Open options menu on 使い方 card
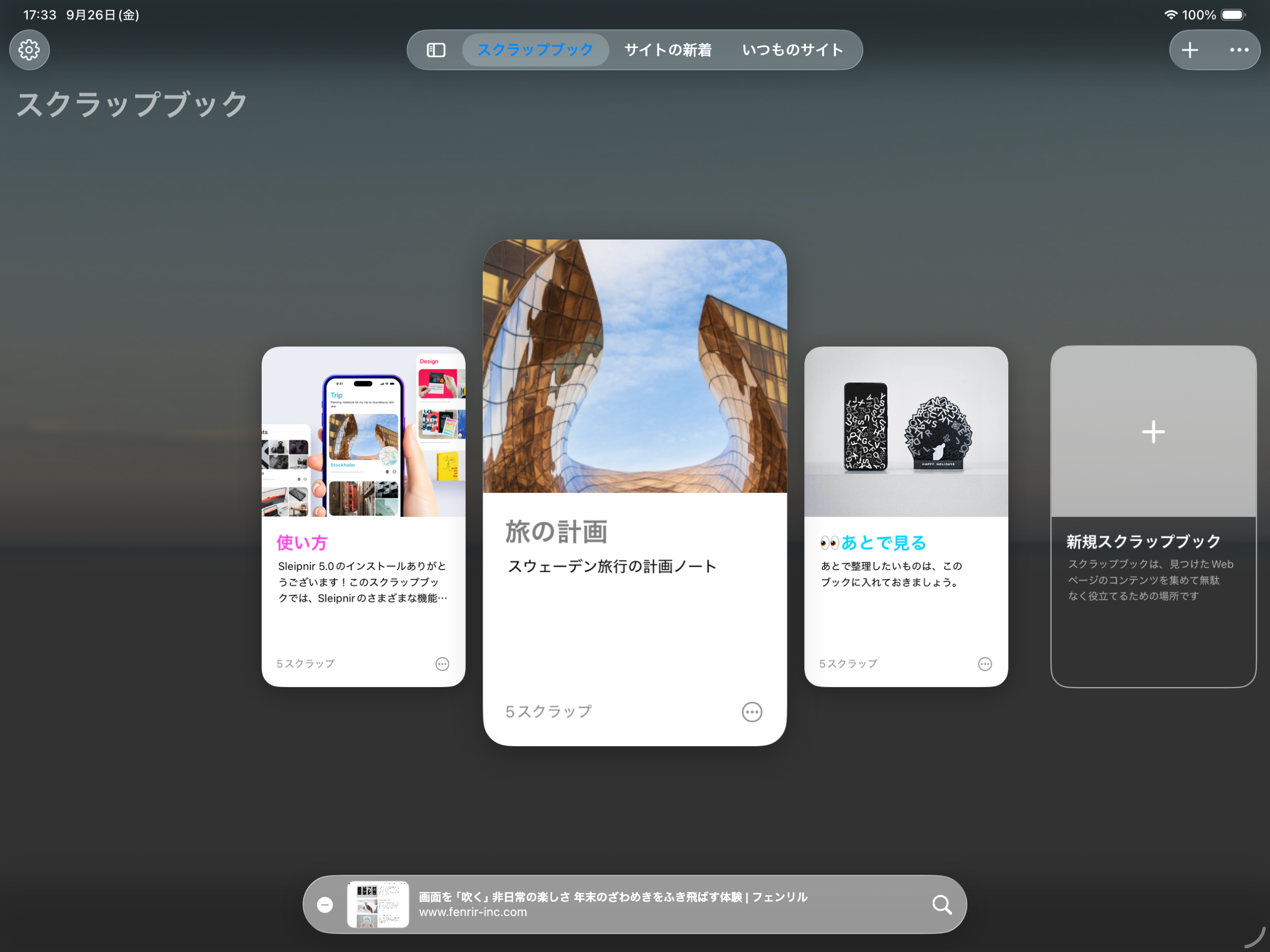Screen dimensions: 1270x952 pos(442,664)
